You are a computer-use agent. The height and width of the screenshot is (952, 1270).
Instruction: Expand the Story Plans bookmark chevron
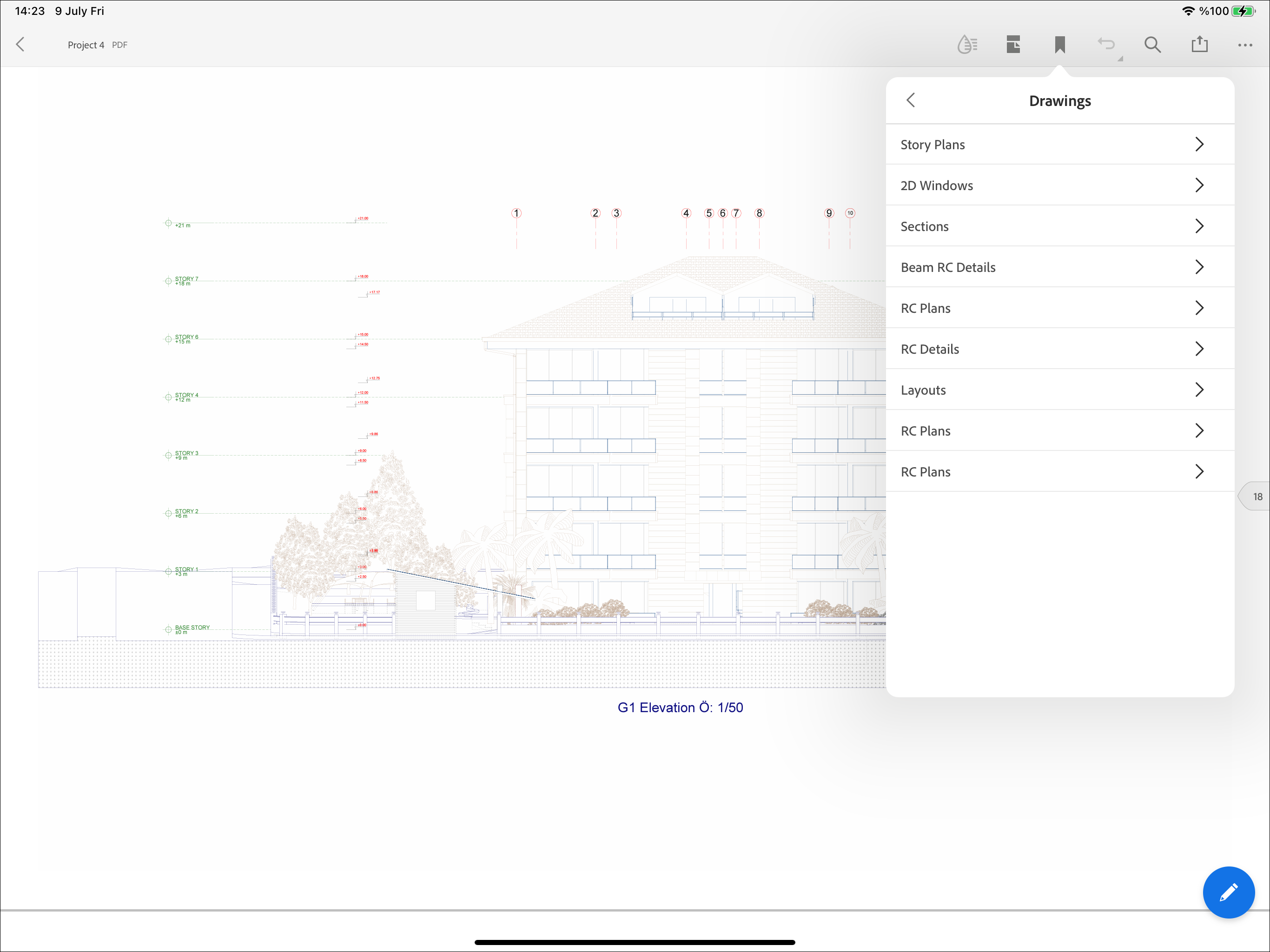coord(1199,145)
